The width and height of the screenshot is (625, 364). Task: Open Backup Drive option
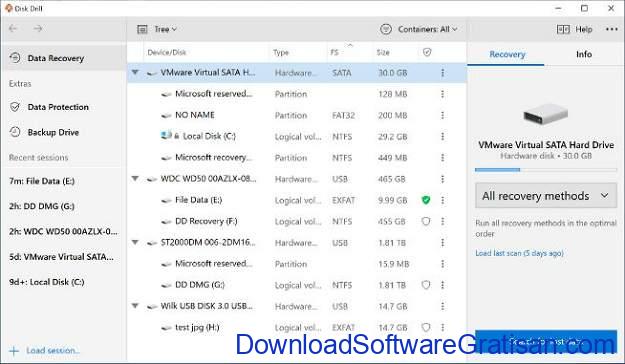(53, 132)
